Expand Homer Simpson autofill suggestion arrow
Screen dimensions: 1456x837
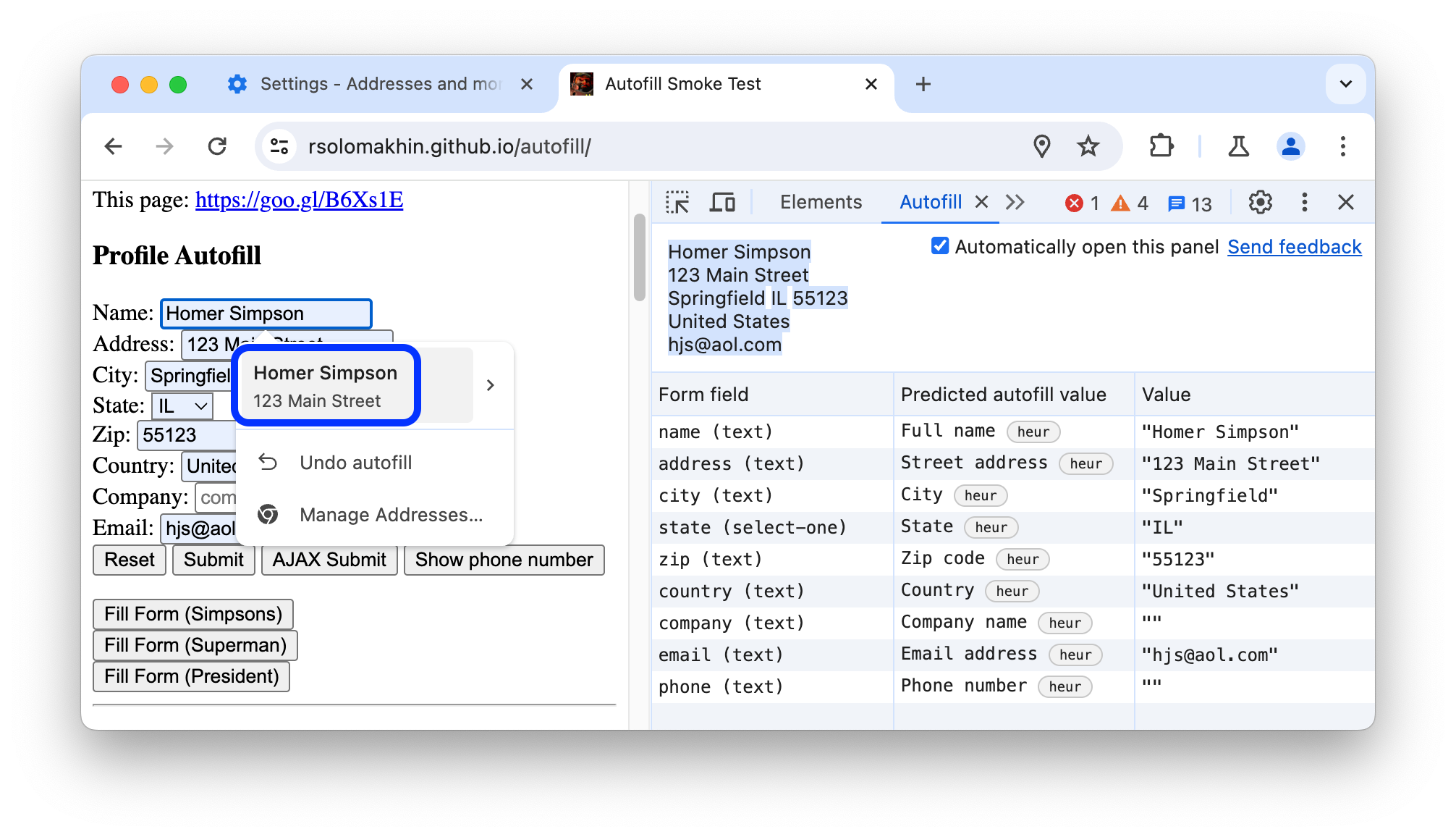(489, 385)
